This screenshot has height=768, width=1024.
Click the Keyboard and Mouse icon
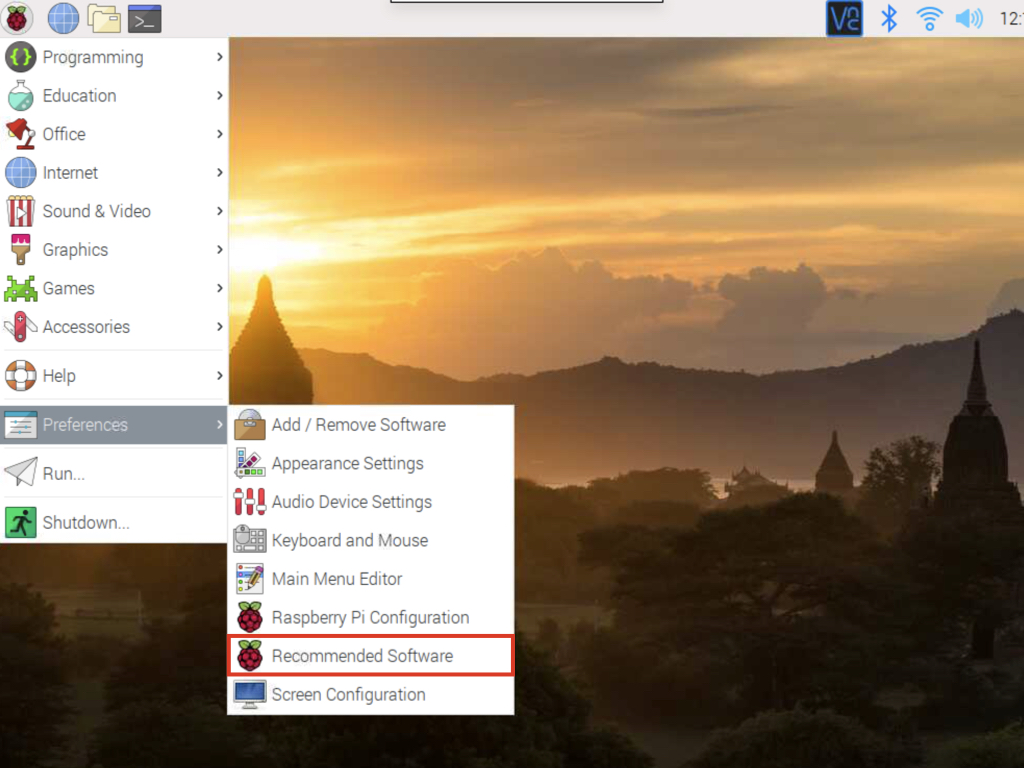pyautogui.click(x=249, y=540)
